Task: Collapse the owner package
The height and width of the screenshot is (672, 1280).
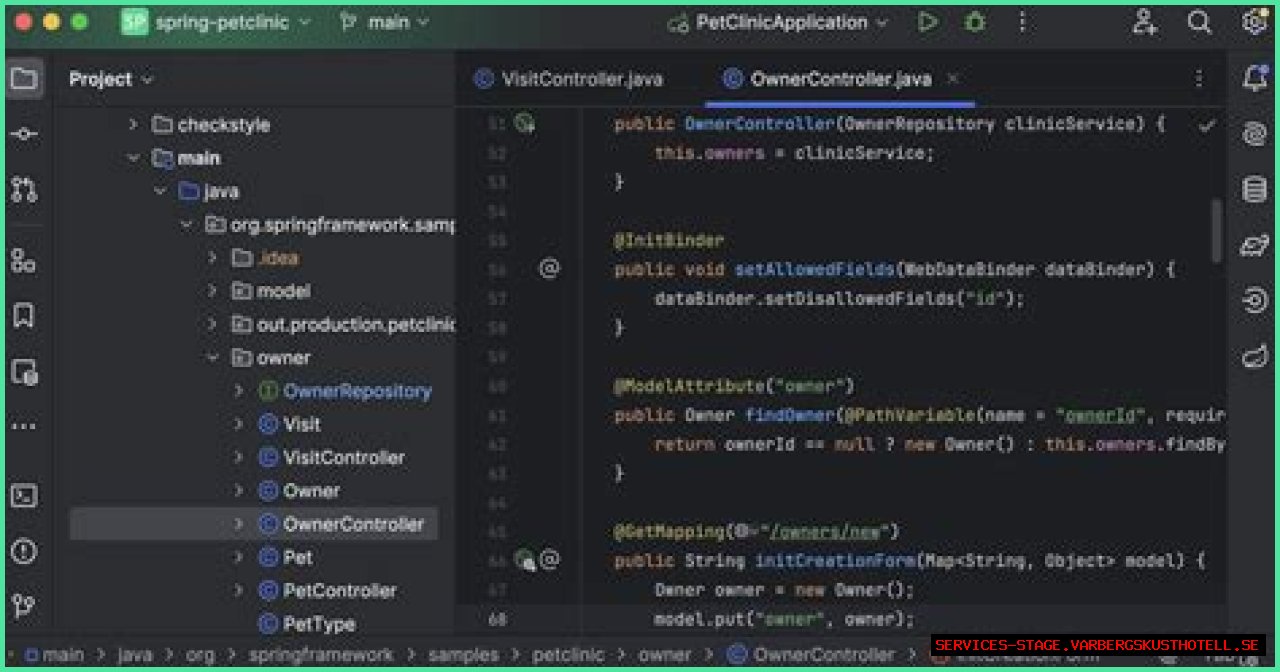Action: [212, 357]
